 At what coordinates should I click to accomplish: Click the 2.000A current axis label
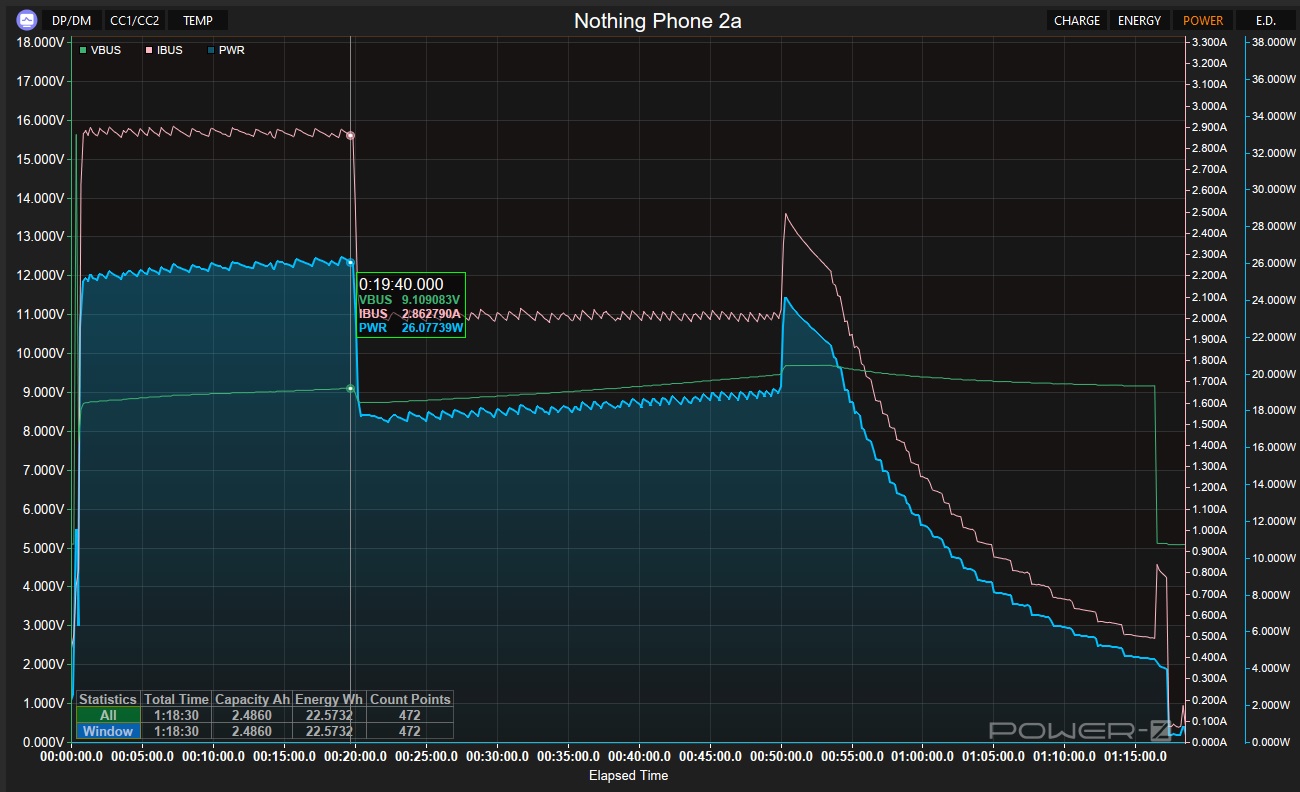[x=1208, y=318]
